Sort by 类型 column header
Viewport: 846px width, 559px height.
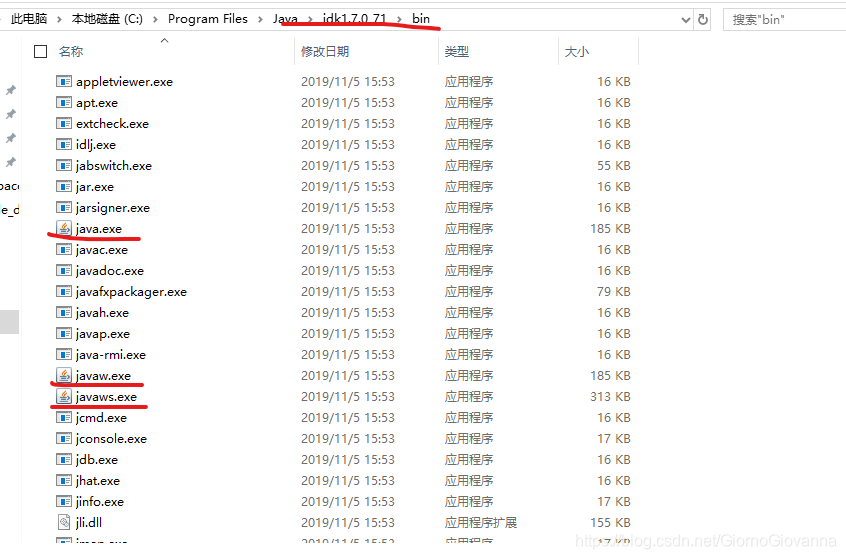coord(456,51)
